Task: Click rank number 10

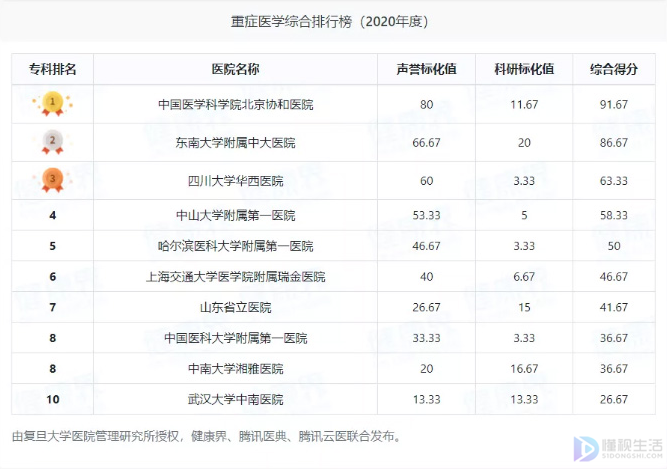Action: tap(53, 399)
